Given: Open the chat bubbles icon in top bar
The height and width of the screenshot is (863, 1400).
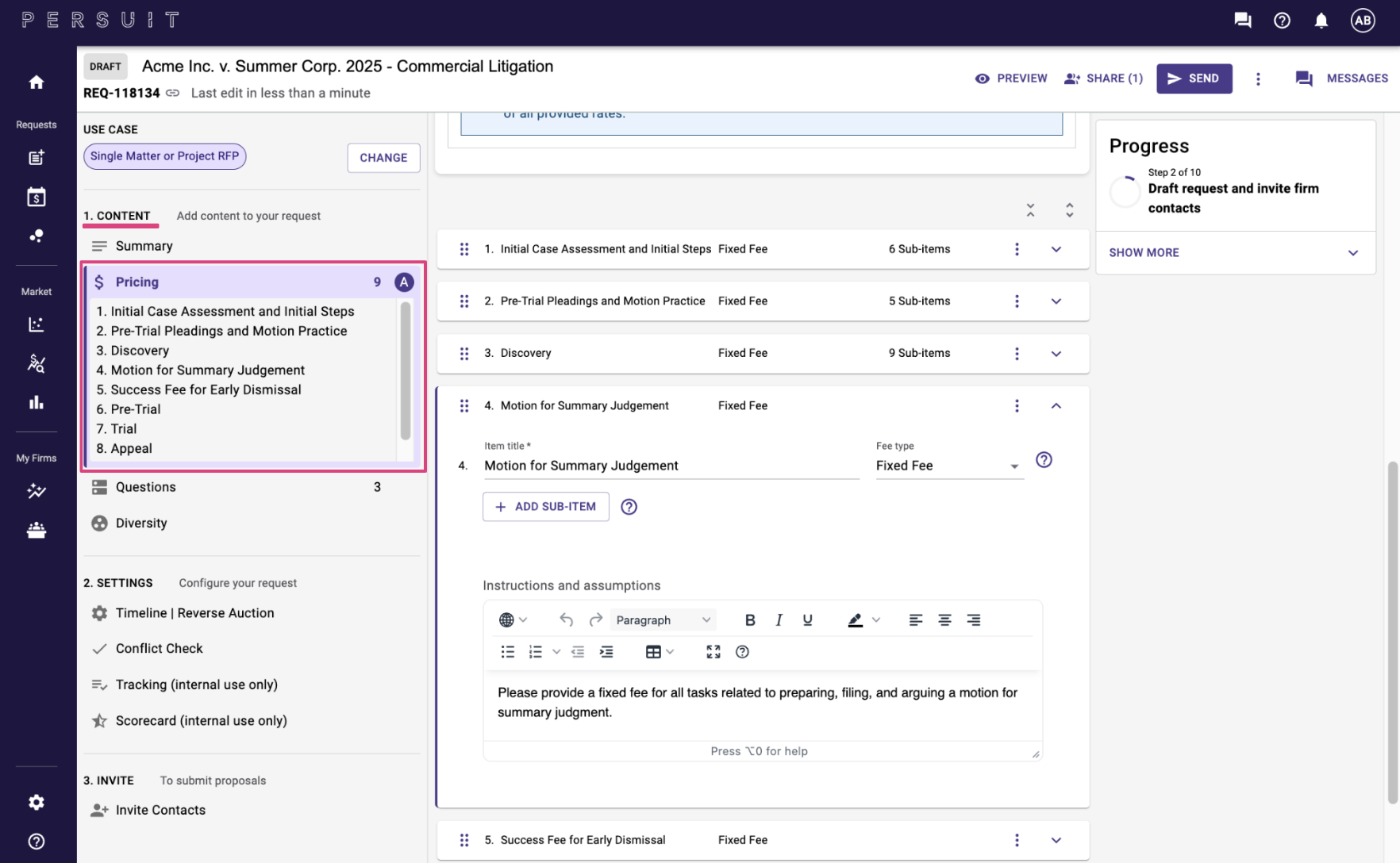Looking at the screenshot, I should (1243, 21).
